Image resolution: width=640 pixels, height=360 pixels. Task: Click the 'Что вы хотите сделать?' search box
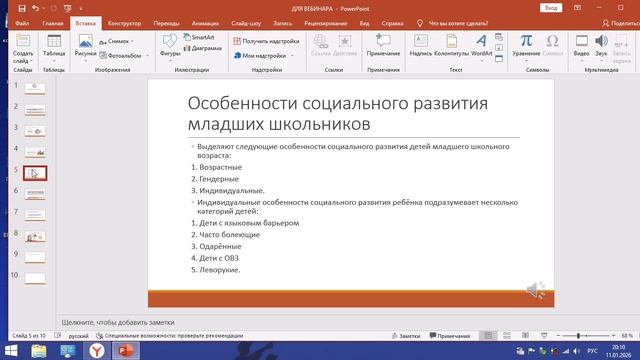click(458, 23)
